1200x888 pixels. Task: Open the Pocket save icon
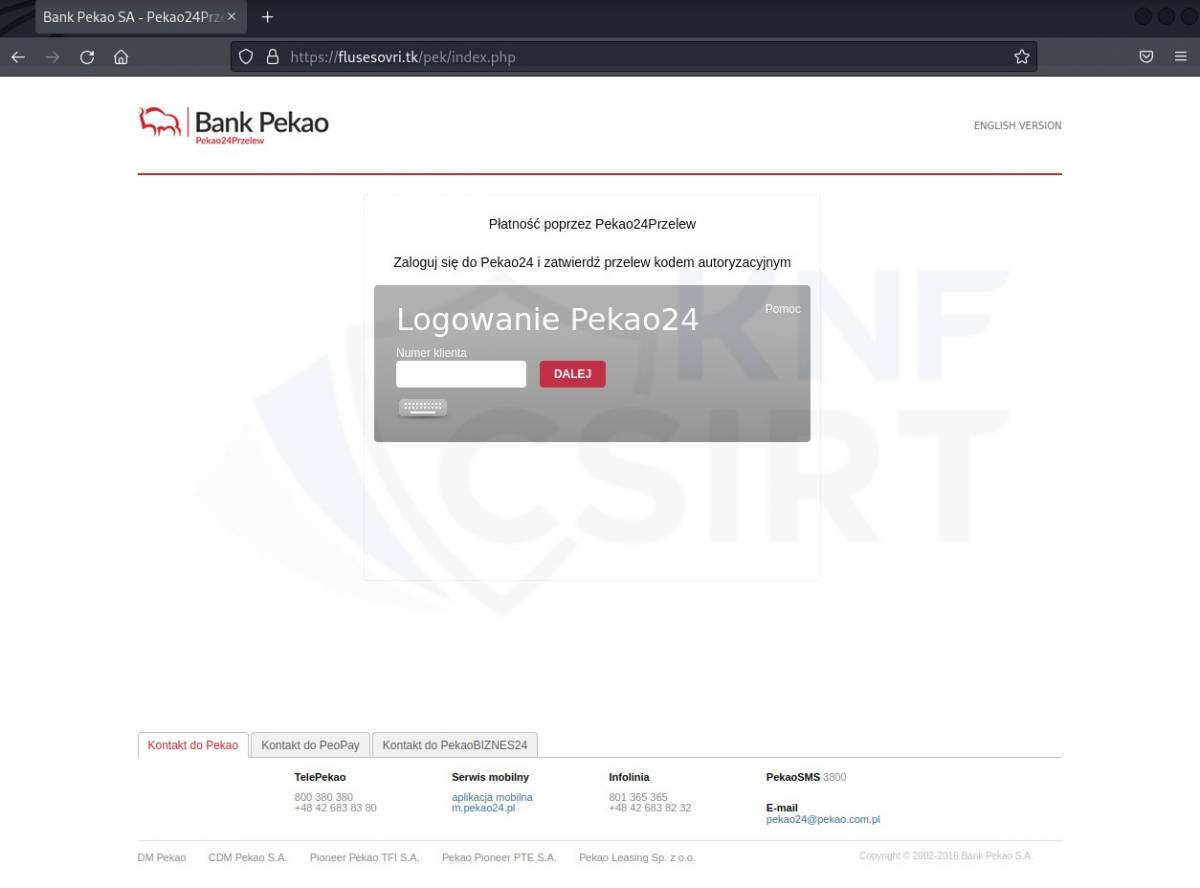[x=1147, y=57]
